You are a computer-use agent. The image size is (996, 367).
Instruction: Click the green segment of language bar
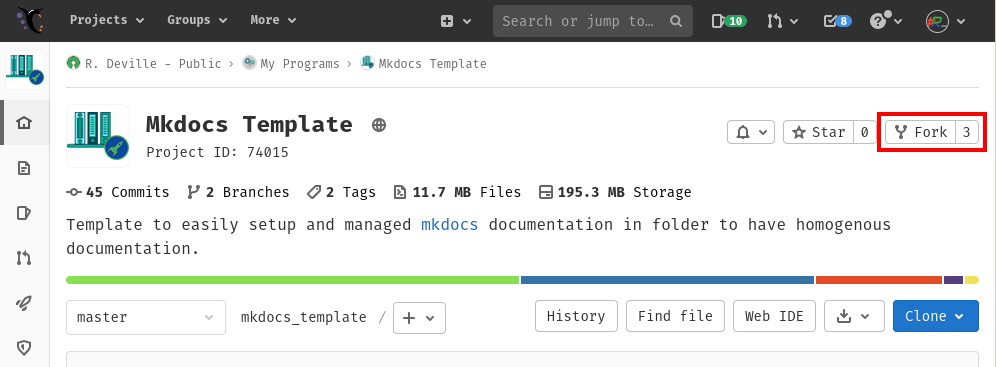pyautogui.click(x=293, y=280)
